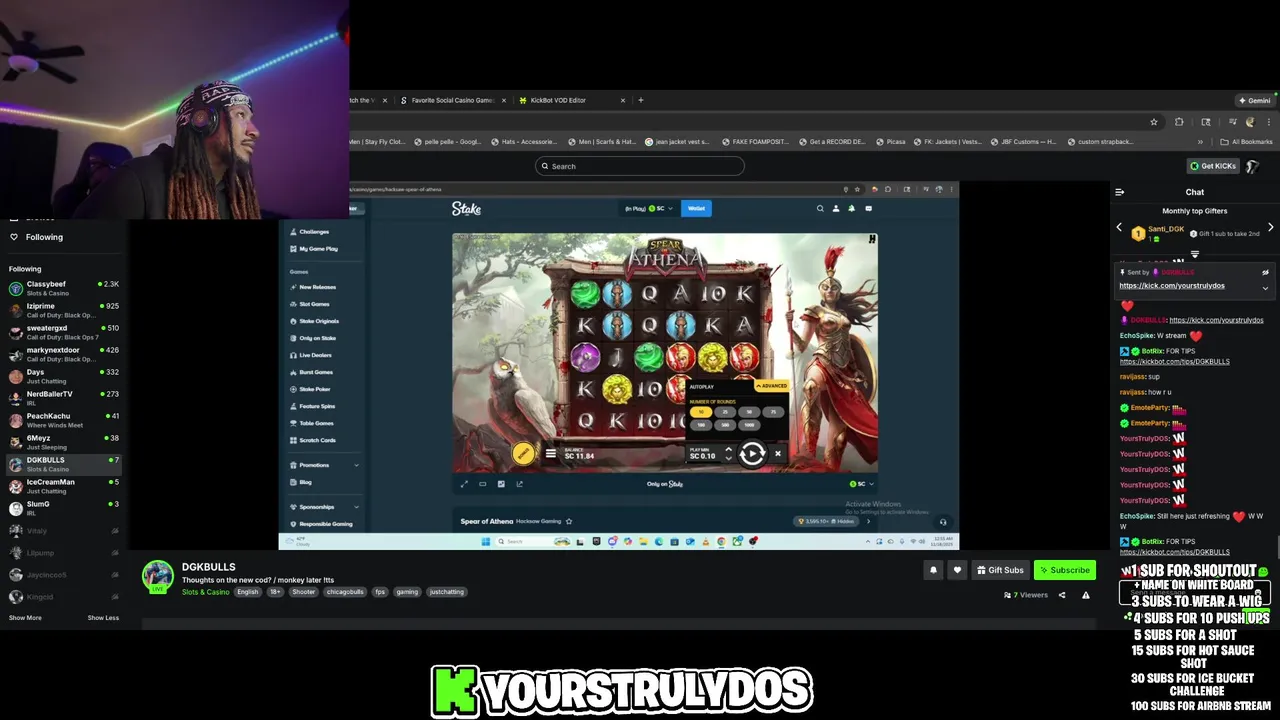Click the Kick search field
1280x720 pixels.
pyautogui.click(x=640, y=166)
